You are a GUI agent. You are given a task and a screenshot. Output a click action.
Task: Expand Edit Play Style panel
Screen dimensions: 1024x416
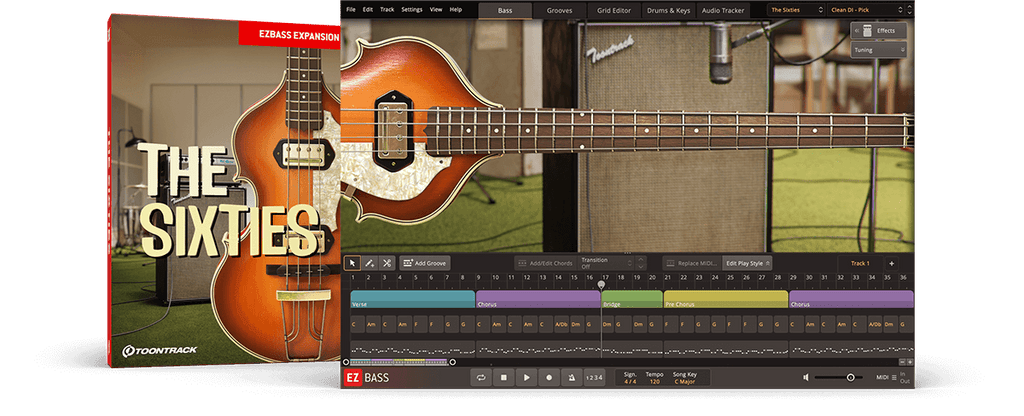[x=746, y=263]
